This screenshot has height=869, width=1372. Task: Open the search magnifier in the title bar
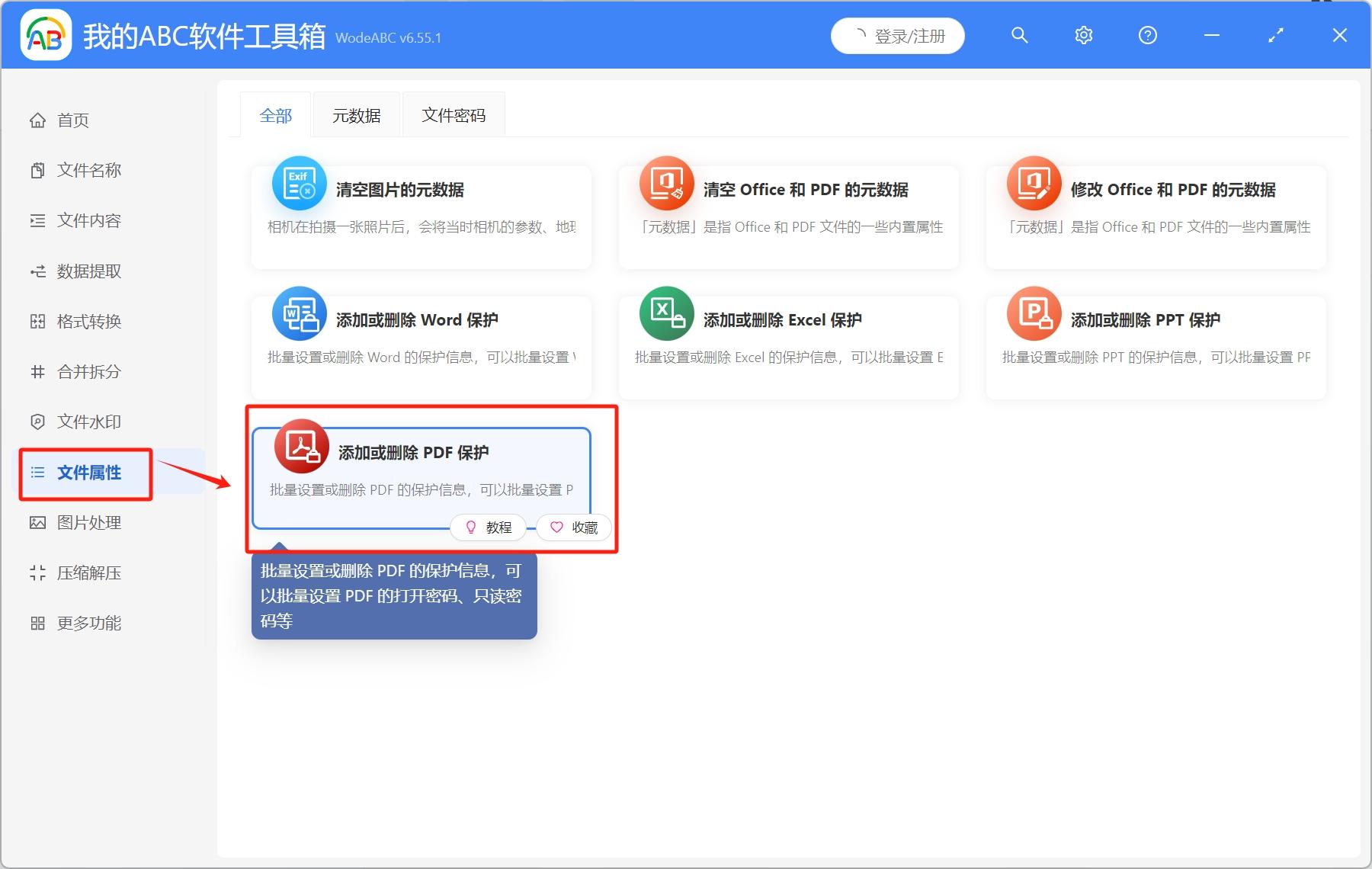(x=1019, y=35)
